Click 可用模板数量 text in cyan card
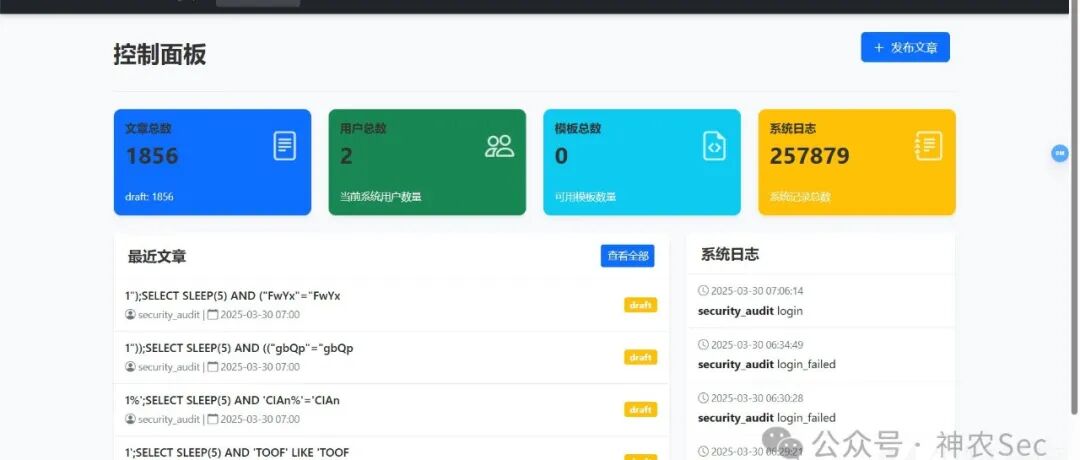The image size is (1080, 460). pyautogui.click(x=585, y=197)
